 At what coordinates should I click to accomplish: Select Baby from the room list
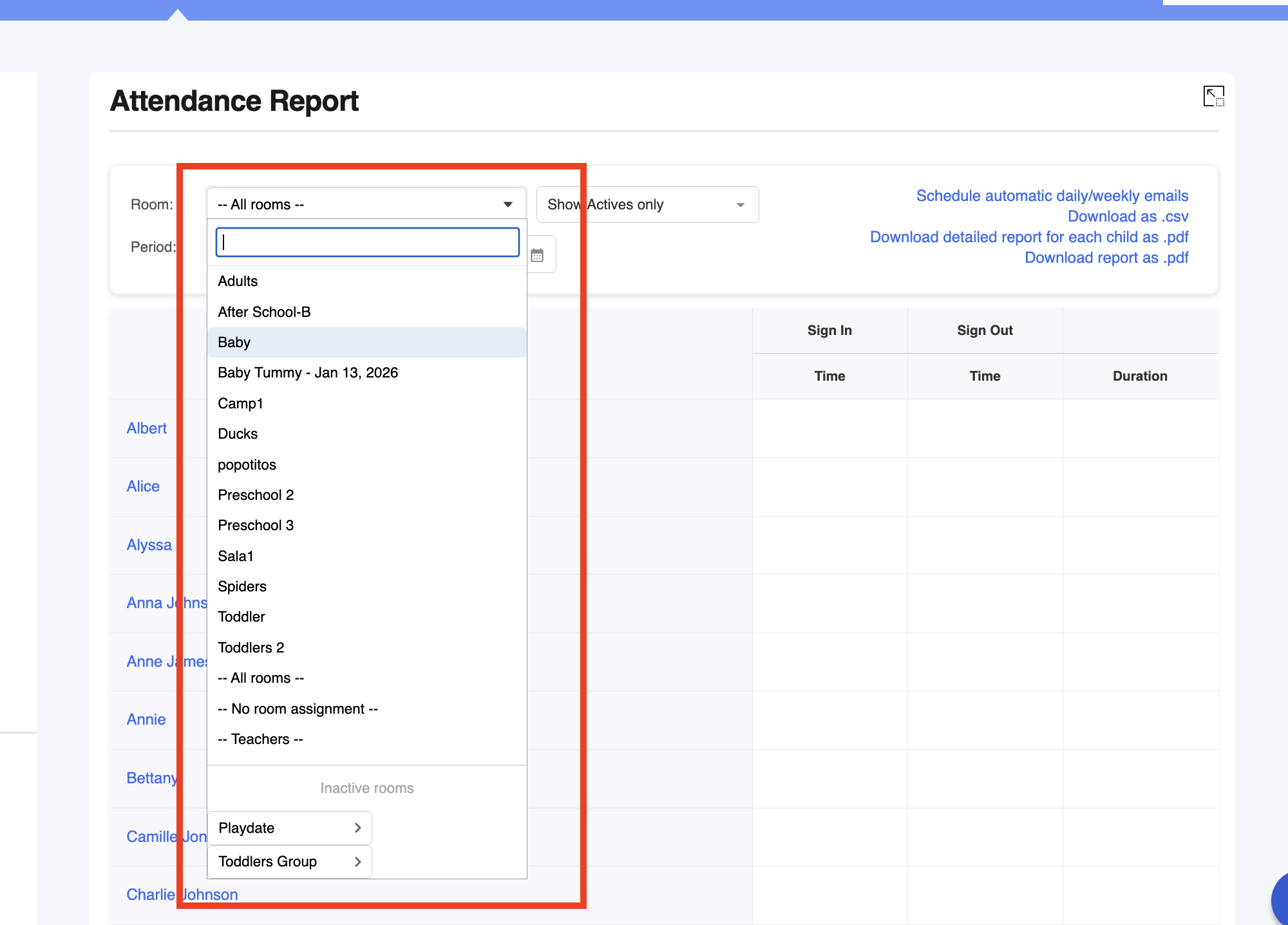(x=234, y=342)
